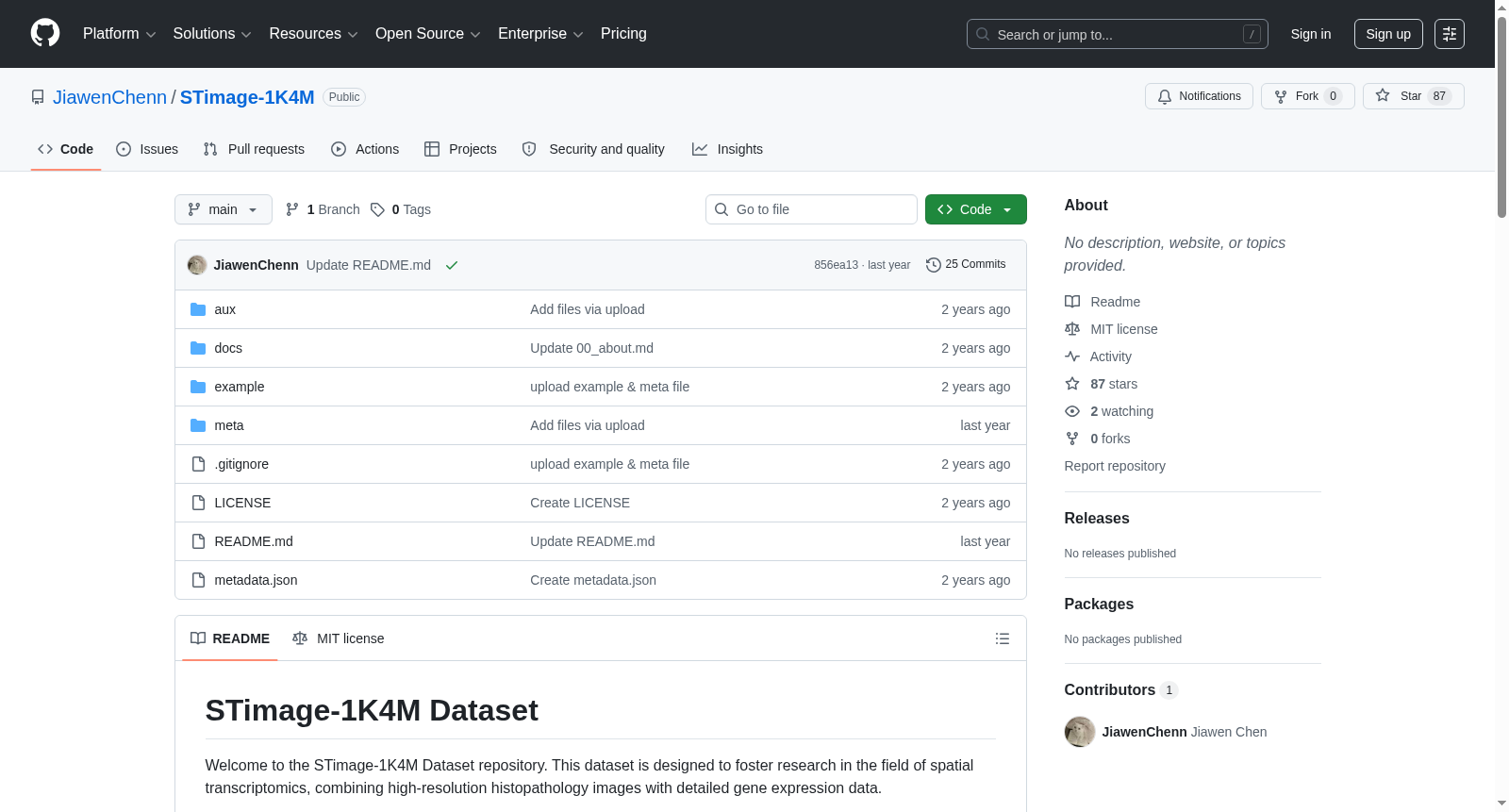Open the README outline icon
Viewport: 1509px width, 812px height.
1003,638
